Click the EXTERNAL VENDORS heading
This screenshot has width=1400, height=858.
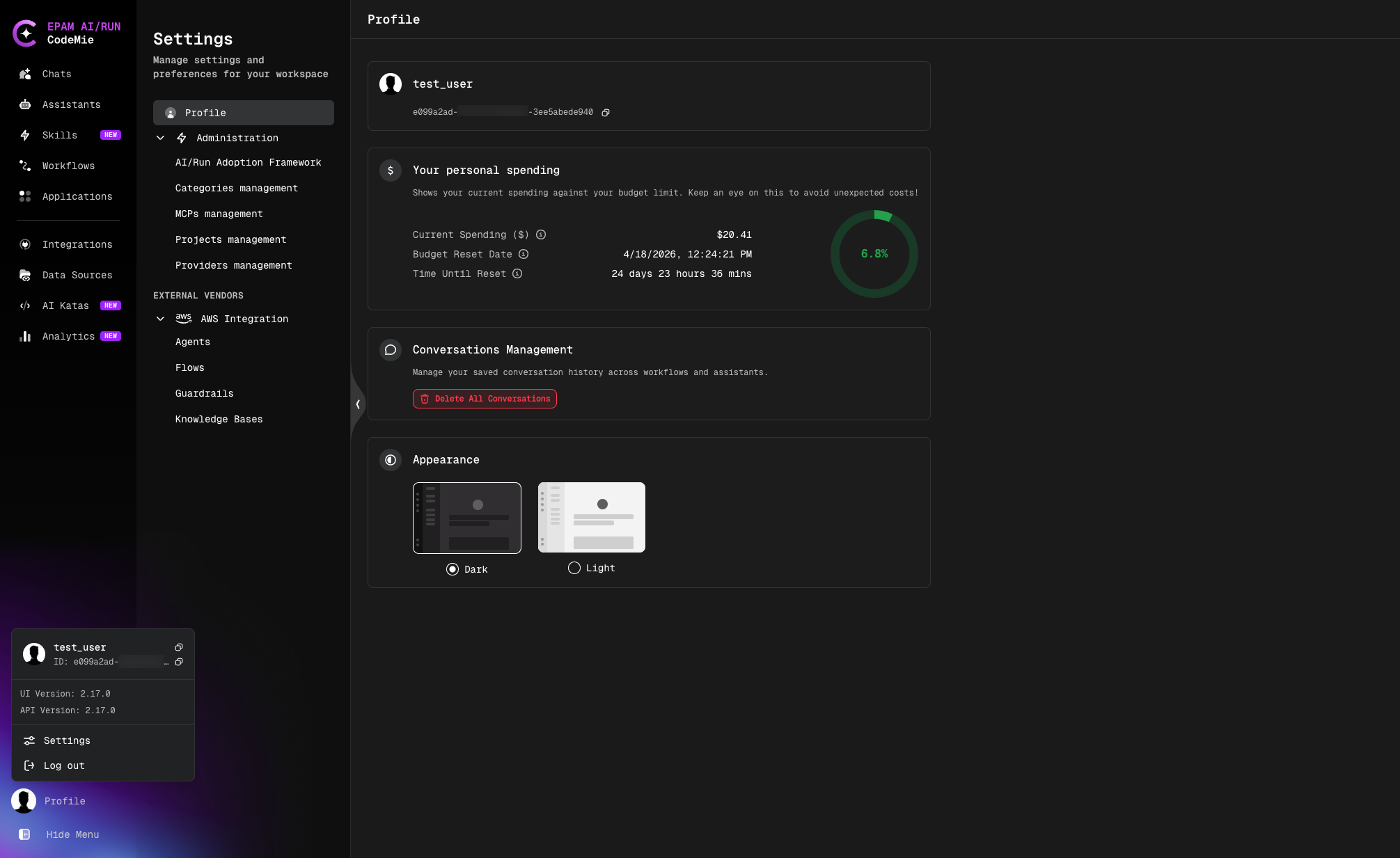coord(198,296)
